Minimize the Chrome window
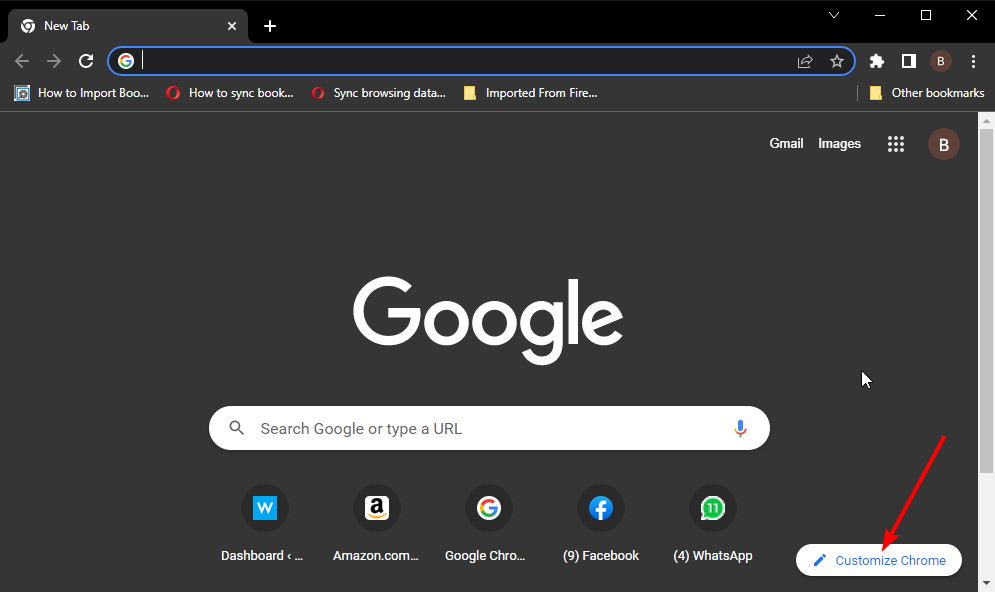Screen dimensions: 995x592 coord(880,15)
